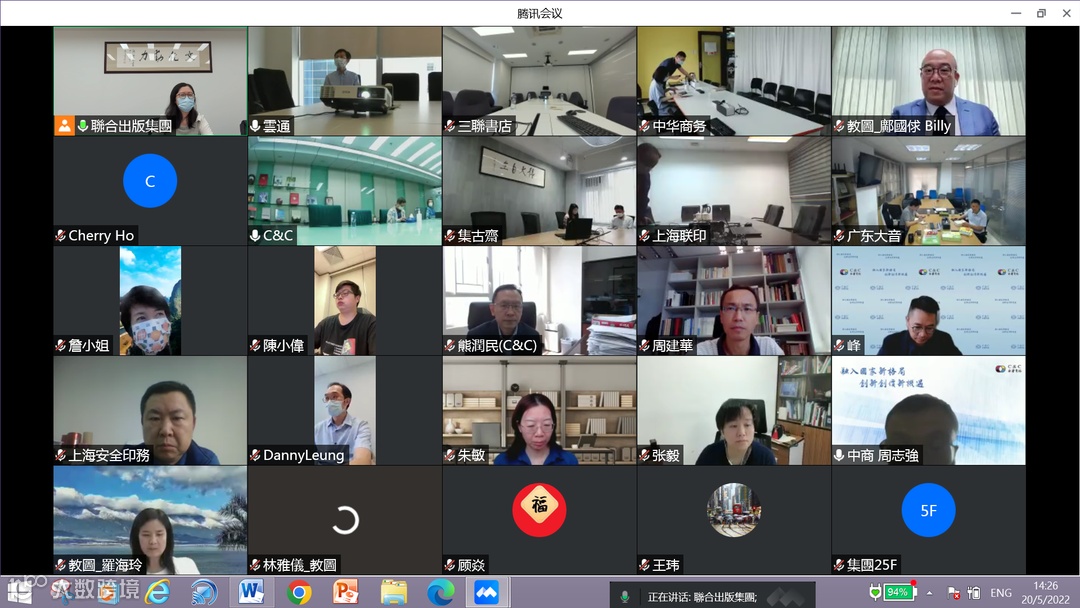Select 教圖_鄺國俠 Billy video tile
The image size is (1080, 608).
point(928,81)
